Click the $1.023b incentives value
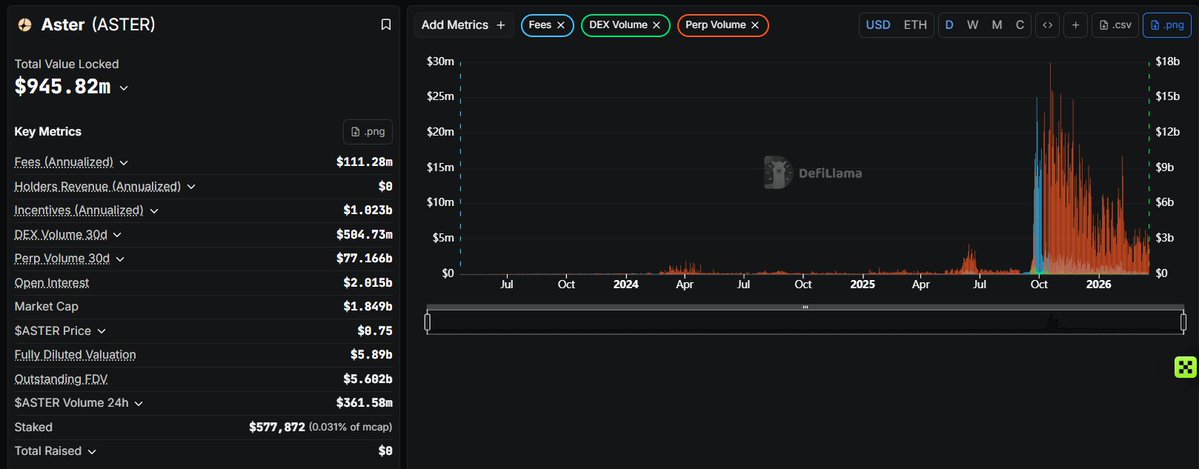 (368, 210)
